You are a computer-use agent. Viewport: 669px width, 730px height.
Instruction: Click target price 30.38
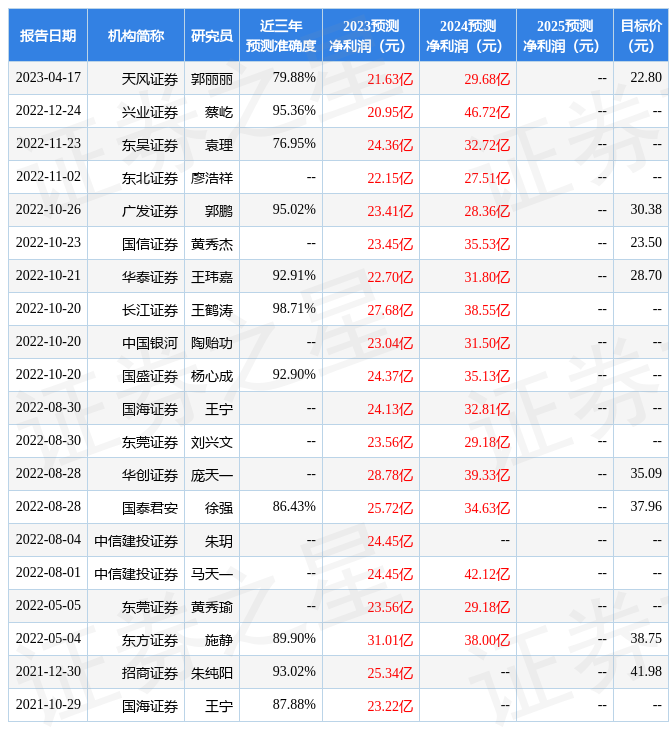coord(646,210)
